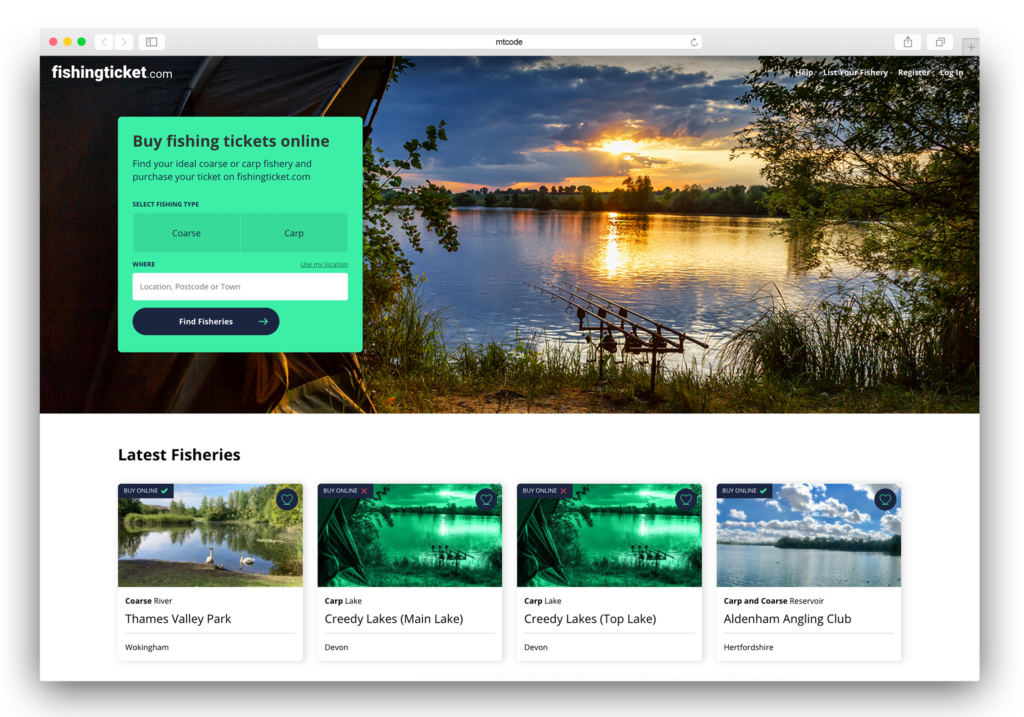Click the heart icon on Aldenham Angling Club

pyautogui.click(x=885, y=499)
